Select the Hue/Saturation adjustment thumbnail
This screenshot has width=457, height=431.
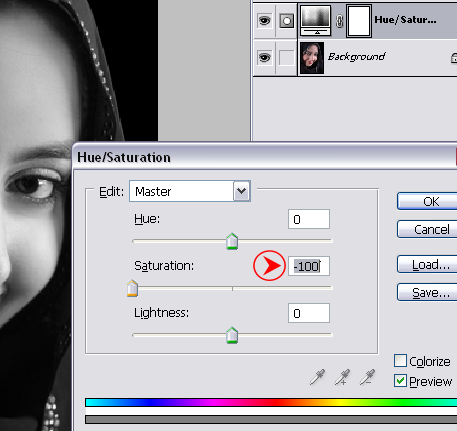click(x=316, y=20)
